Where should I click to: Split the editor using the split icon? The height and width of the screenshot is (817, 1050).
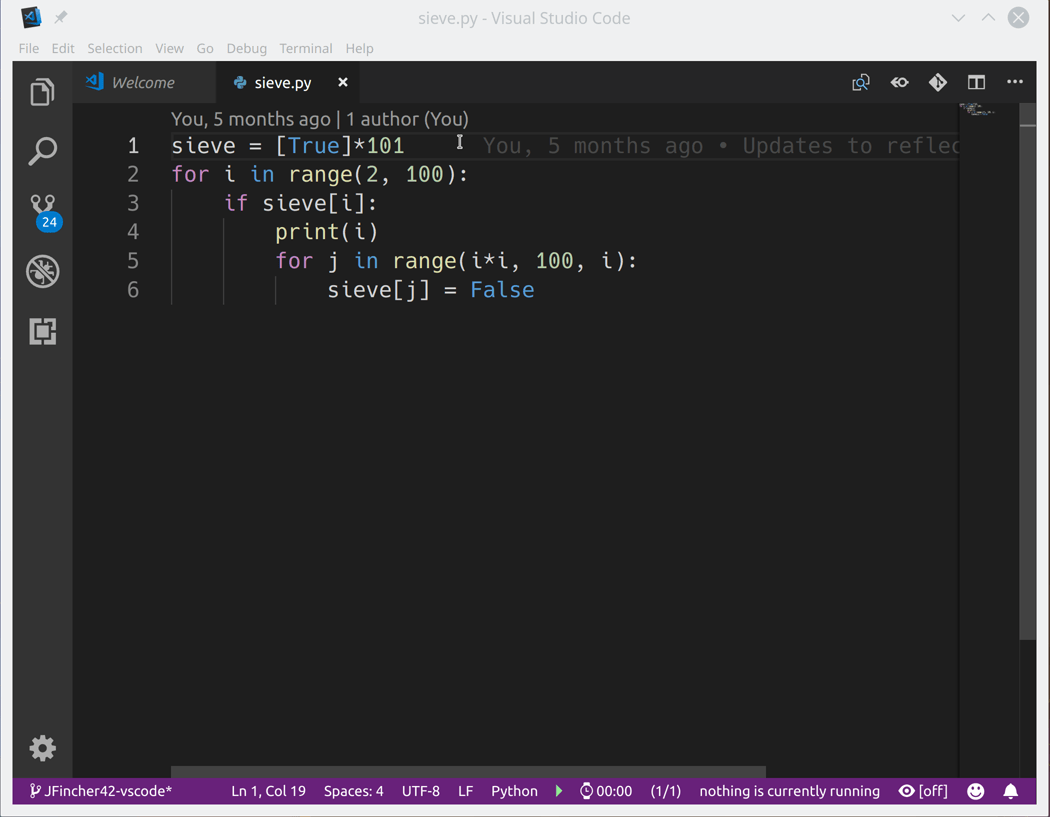[x=976, y=83]
